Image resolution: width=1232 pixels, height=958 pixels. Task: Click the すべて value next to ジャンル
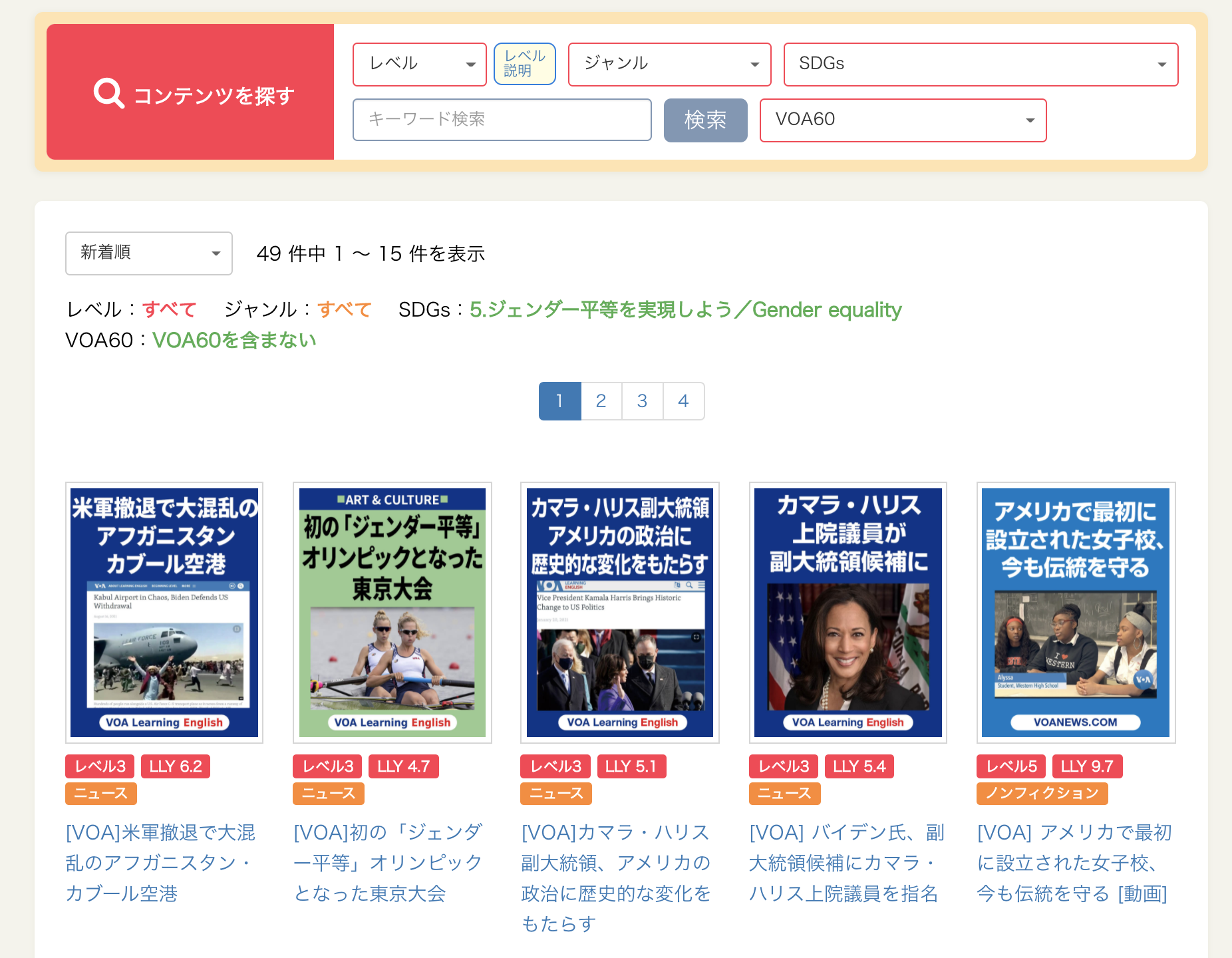coord(345,309)
